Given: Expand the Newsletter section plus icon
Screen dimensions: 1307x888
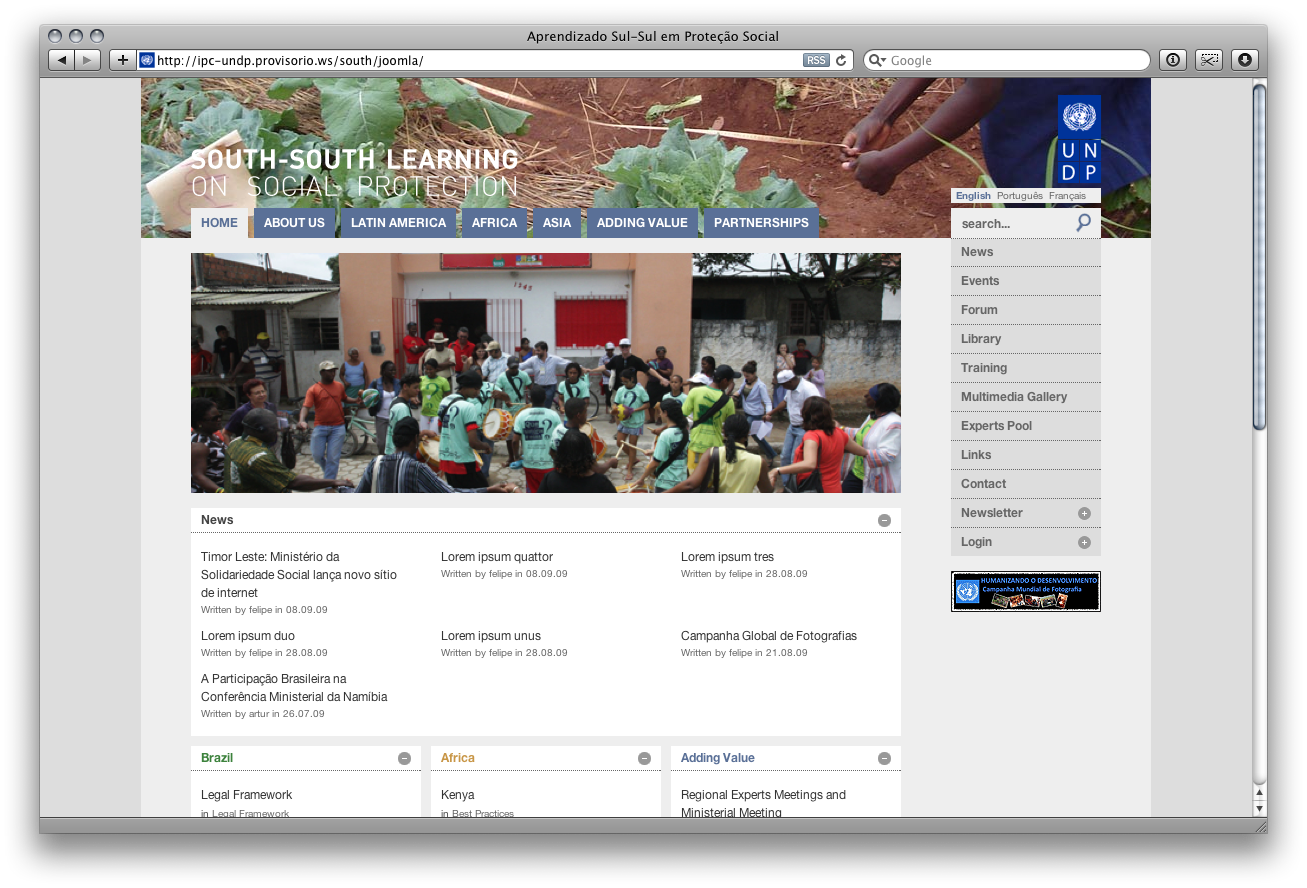Looking at the screenshot, I should point(1084,513).
